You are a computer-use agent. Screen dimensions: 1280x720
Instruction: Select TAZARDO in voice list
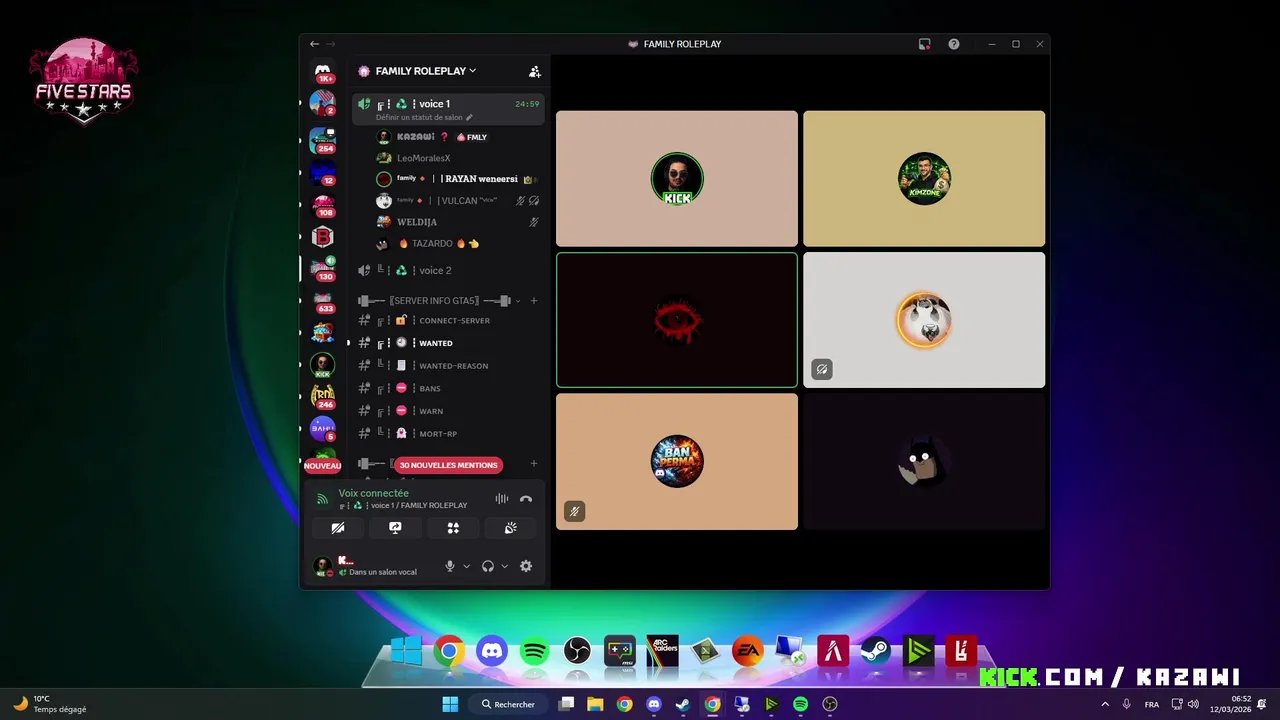tap(458, 243)
